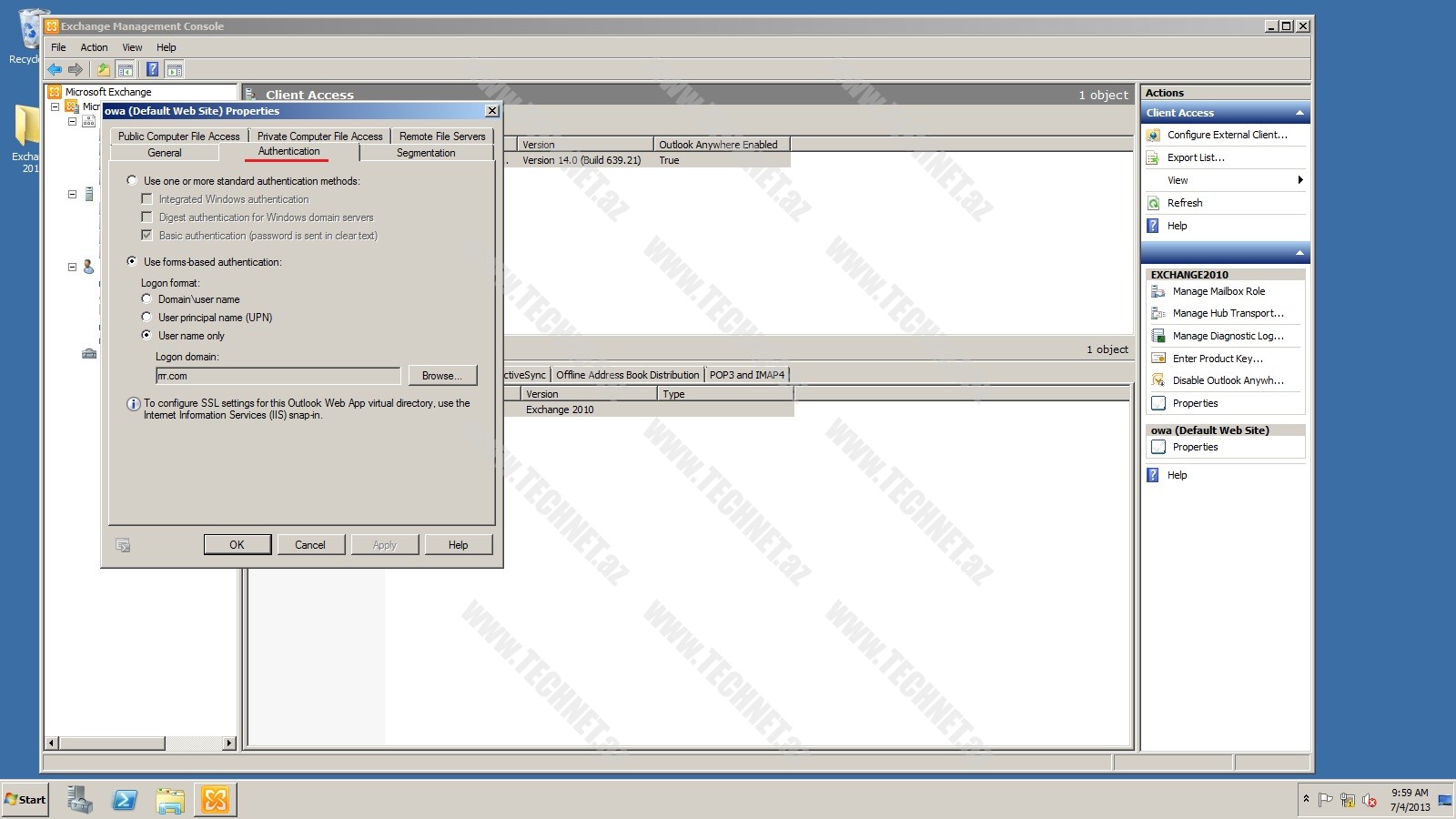
Task: Click the Configure External Client icon
Action: [1153, 135]
